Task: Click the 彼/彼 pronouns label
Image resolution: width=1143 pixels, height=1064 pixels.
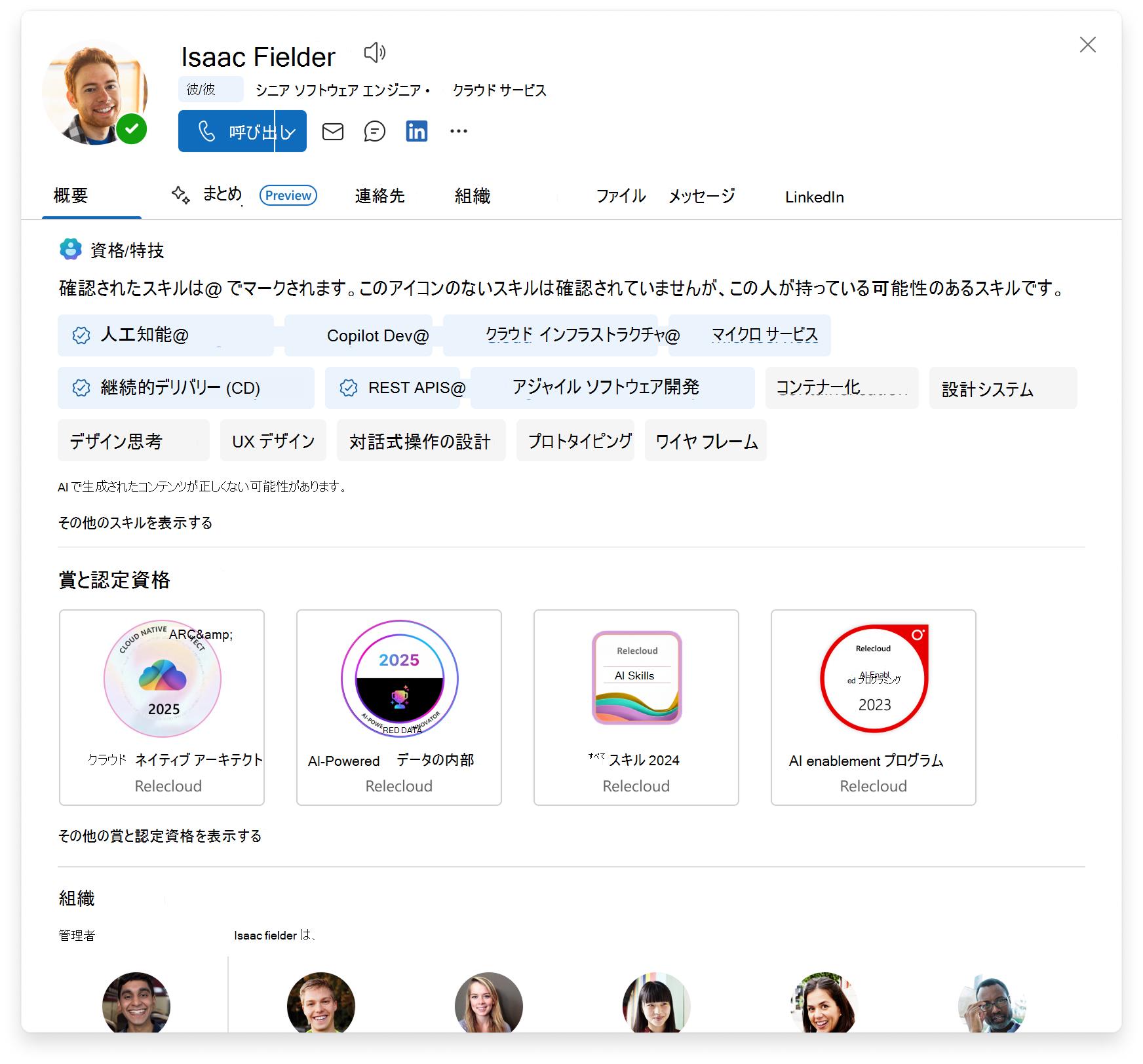Action: [210, 89]
